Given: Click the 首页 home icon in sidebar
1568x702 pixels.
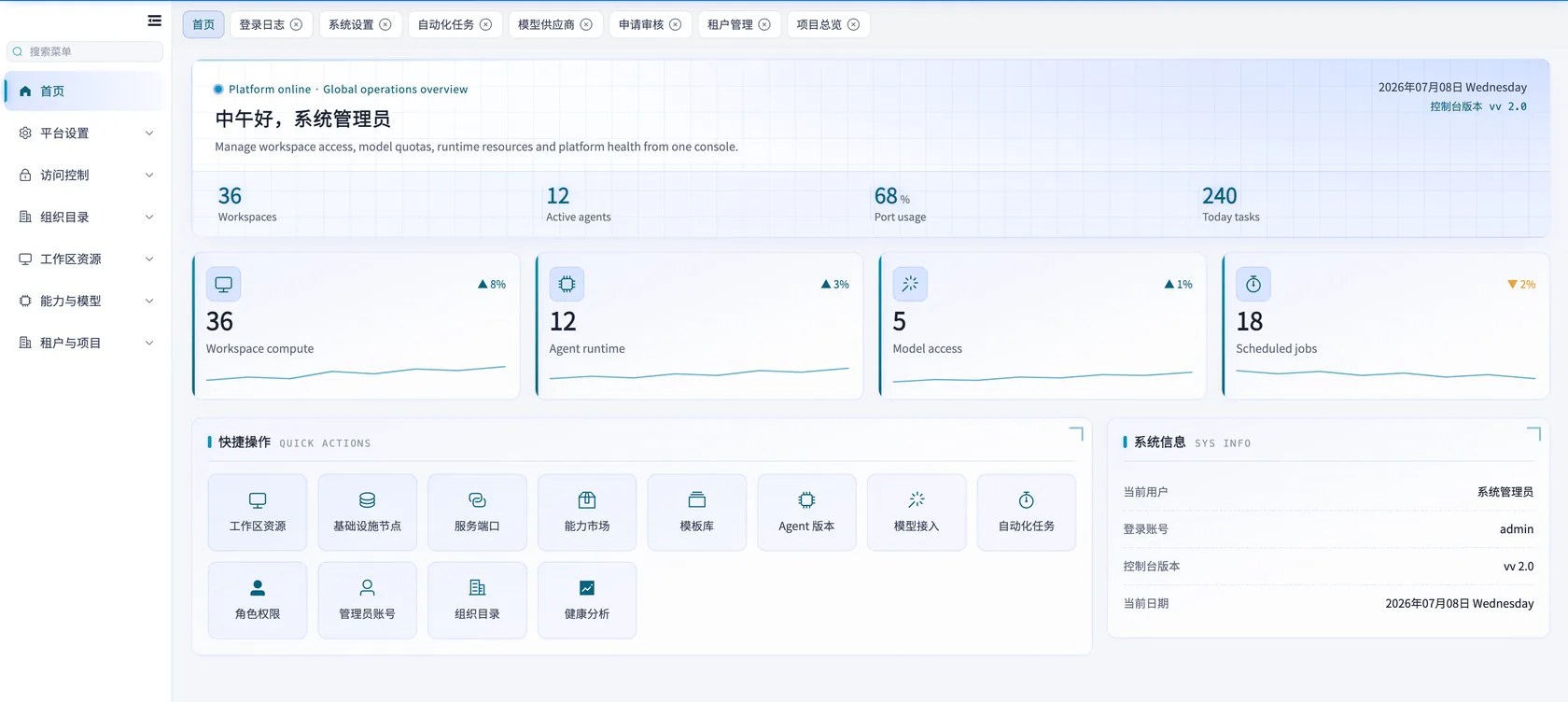Looking at the screenshot, I should [25, 91].
